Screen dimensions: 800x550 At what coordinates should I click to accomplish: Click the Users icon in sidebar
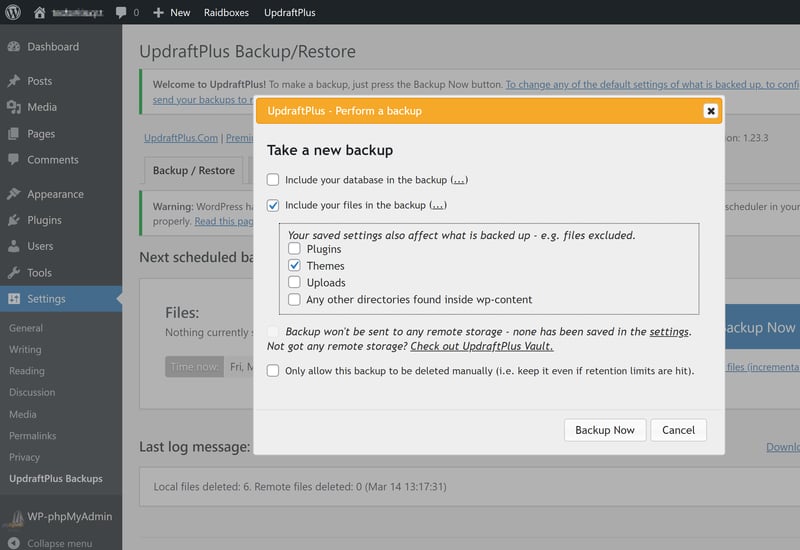pyautogui.click(x=13, y=246)
